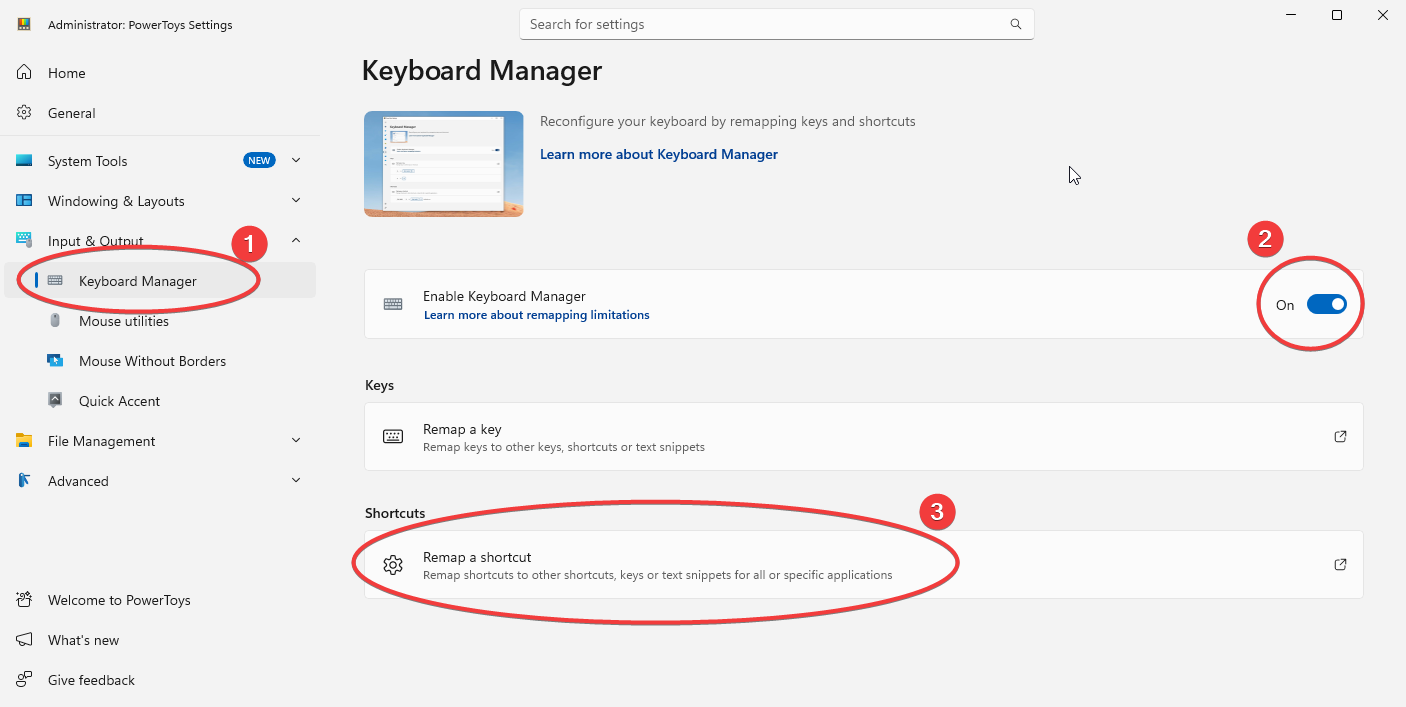
Task: Open Learn more about remapping limitations link
Action: point(536,315)
